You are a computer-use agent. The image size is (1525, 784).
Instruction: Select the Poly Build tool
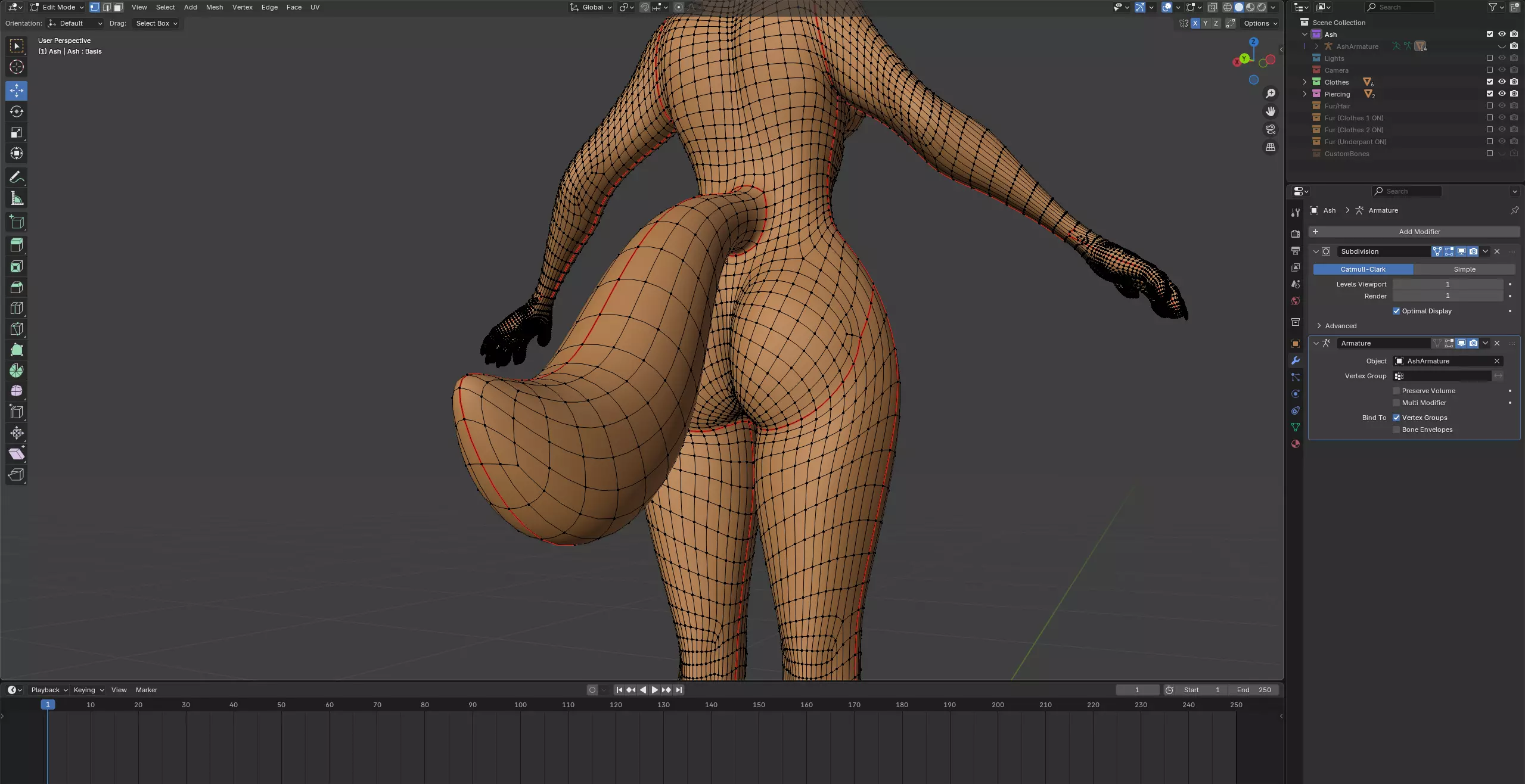click(x=17, y=350)
